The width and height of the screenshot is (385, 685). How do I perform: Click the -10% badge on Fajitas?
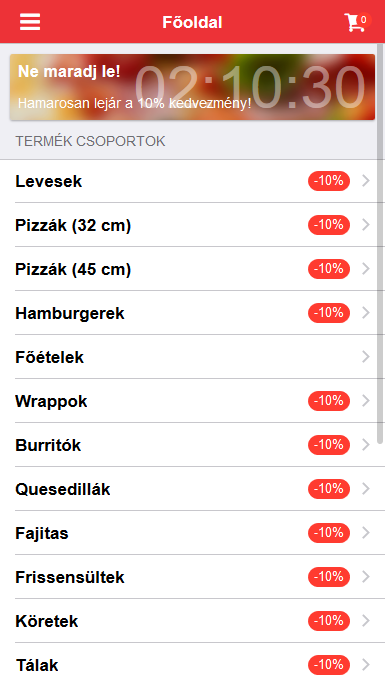pos(329,533)
